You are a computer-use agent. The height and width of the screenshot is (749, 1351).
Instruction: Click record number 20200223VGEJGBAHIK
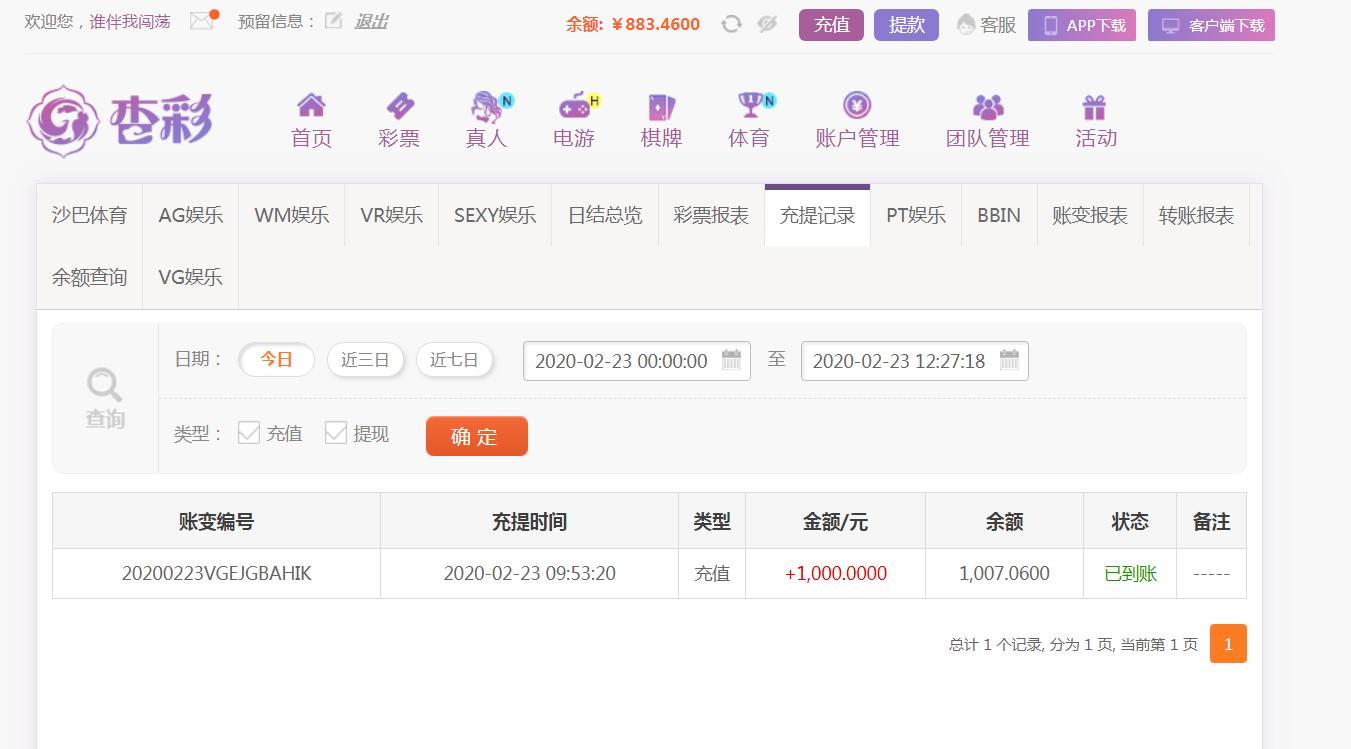pyautogui.click(x=217, y=574)
